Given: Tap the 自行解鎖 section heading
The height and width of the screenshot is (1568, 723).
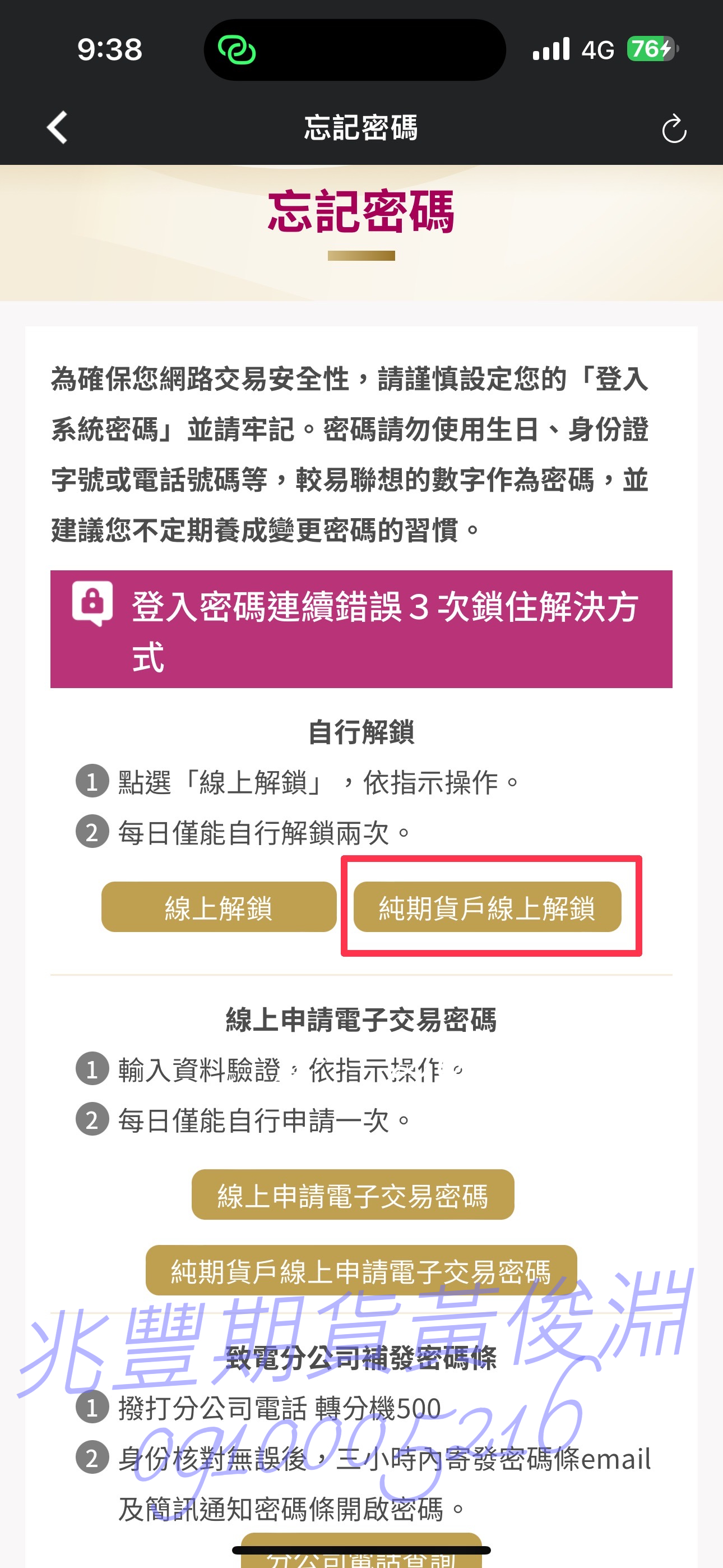Looking at the screenshot, I should 361,732.
